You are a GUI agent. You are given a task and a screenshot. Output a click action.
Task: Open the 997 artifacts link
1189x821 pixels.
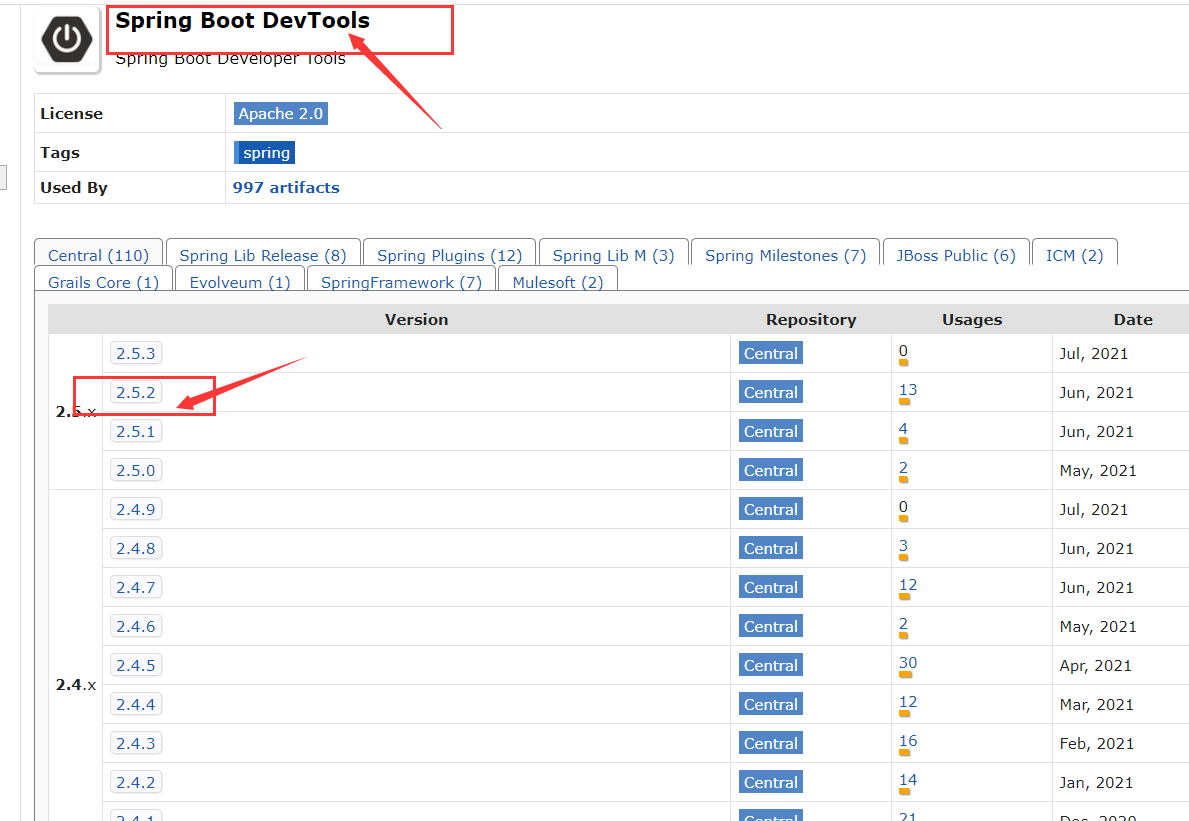(x=286, y=187)
